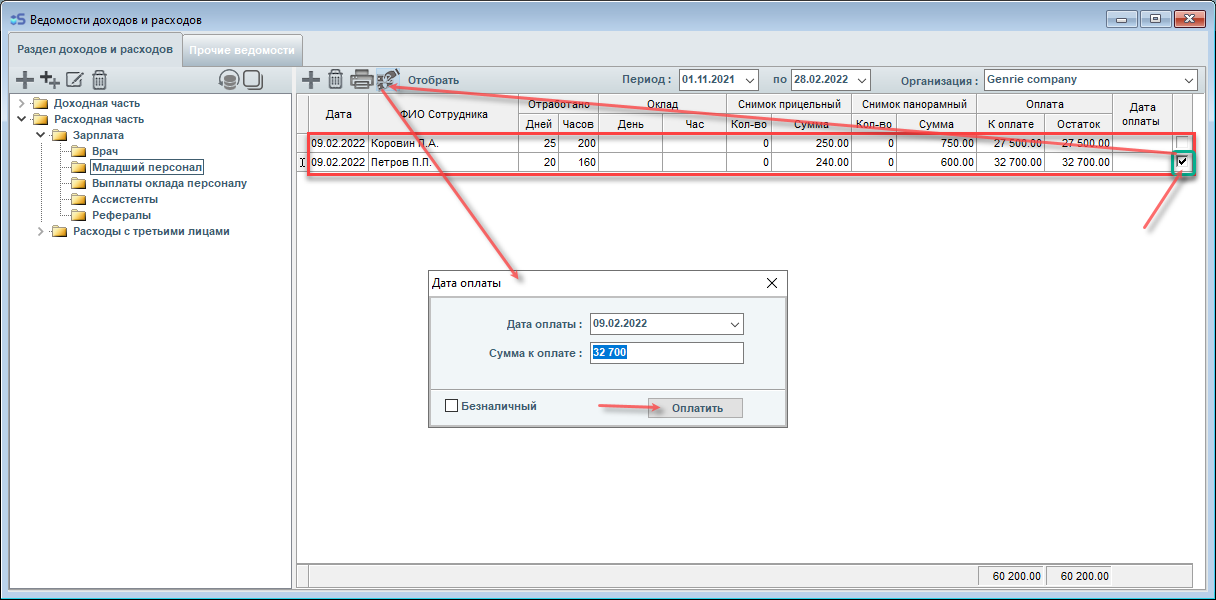Check the checkbox in Коровин П.А. row
1216x600 pixels.
tap(1183, 143)
